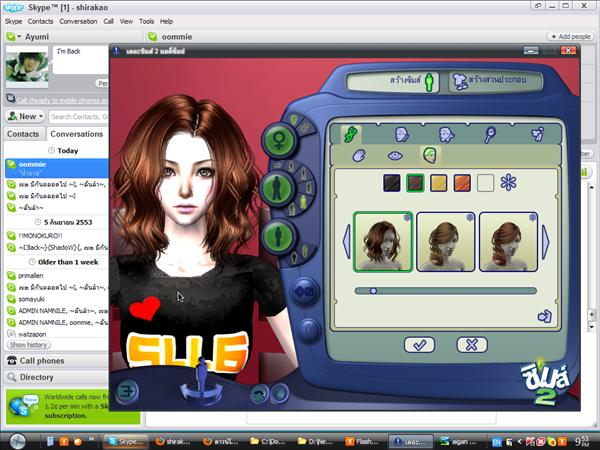Viewport: 600px width, 450px height.
Task: Accept changes with the checkmark button
Action: pos(419,345)
